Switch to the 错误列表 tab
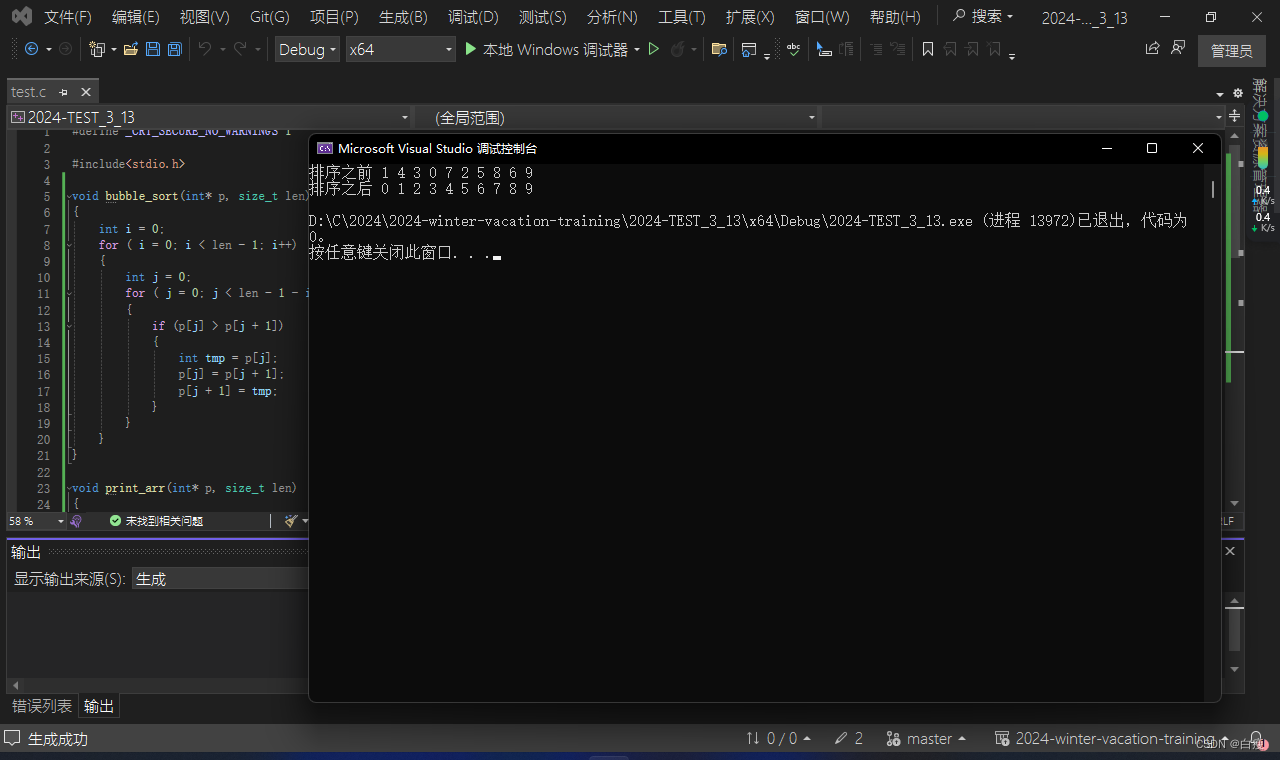 click(42, 707)
